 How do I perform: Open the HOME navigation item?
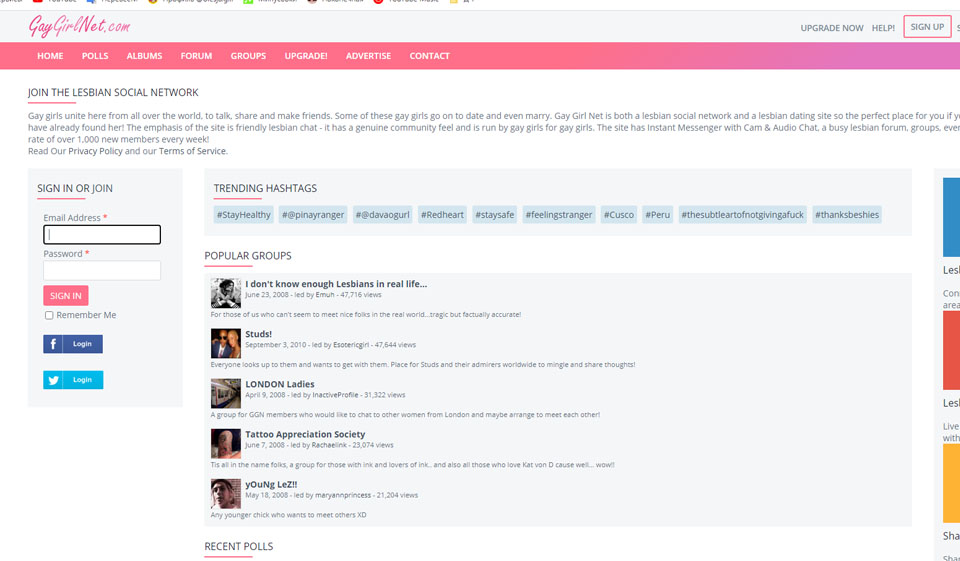tap(50, 56)
